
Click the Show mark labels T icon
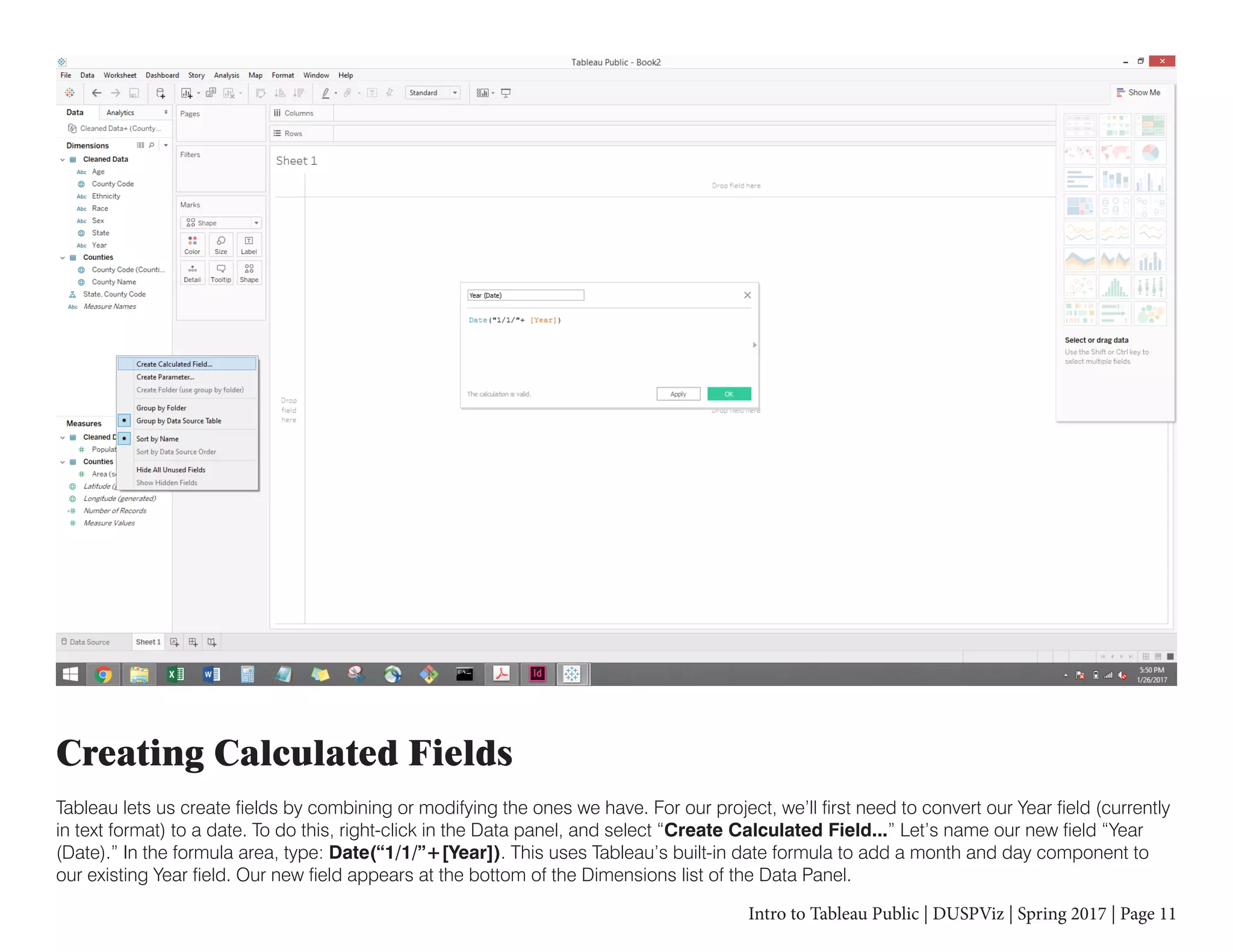[x=372, y=93]
